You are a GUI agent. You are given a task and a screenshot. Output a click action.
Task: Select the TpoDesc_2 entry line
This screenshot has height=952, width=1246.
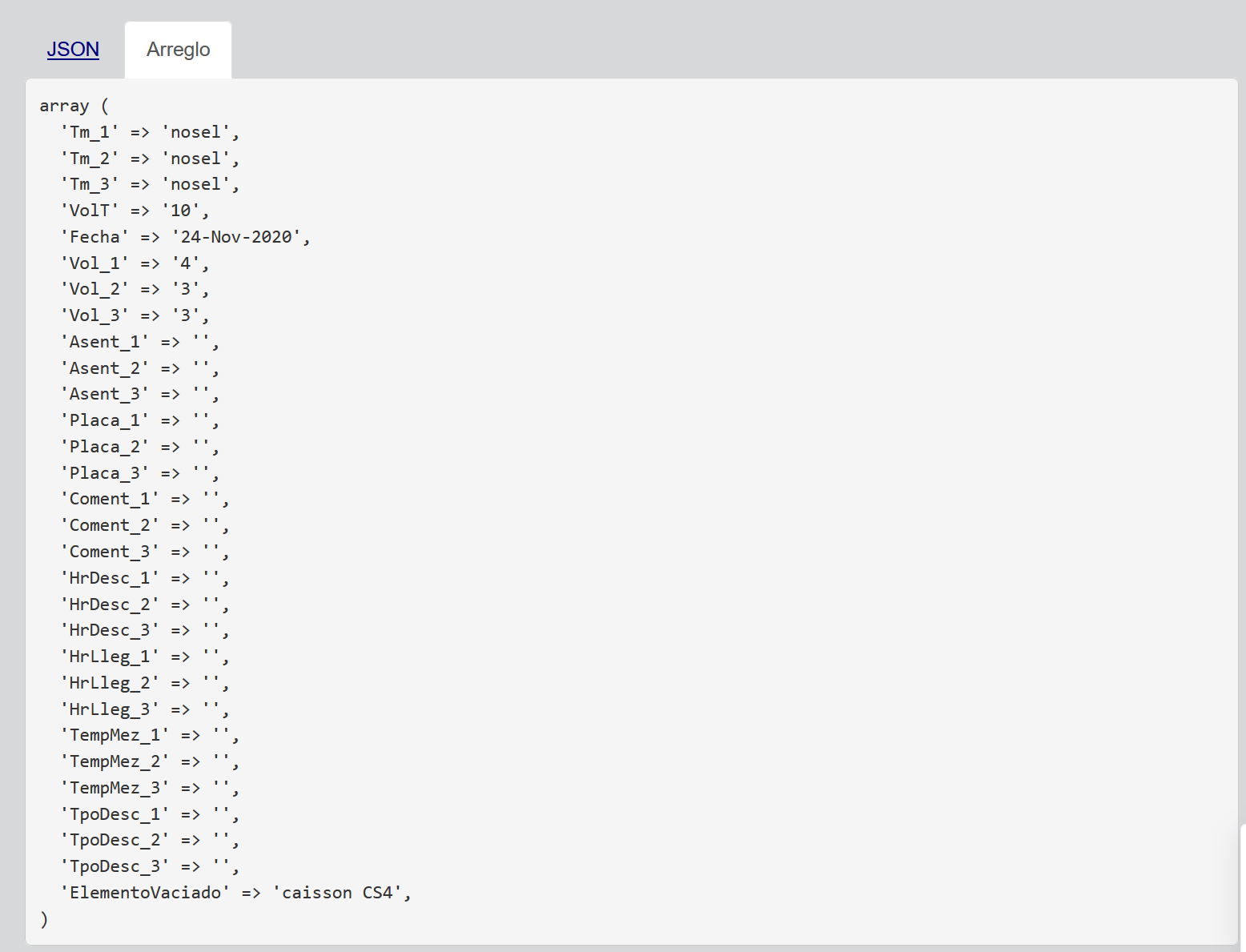pyautogui.click(x=150, y=840)
